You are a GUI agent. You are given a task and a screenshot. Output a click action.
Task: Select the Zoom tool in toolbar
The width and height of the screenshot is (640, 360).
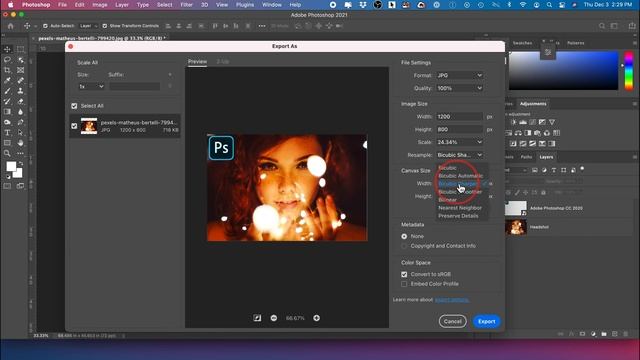7,153
